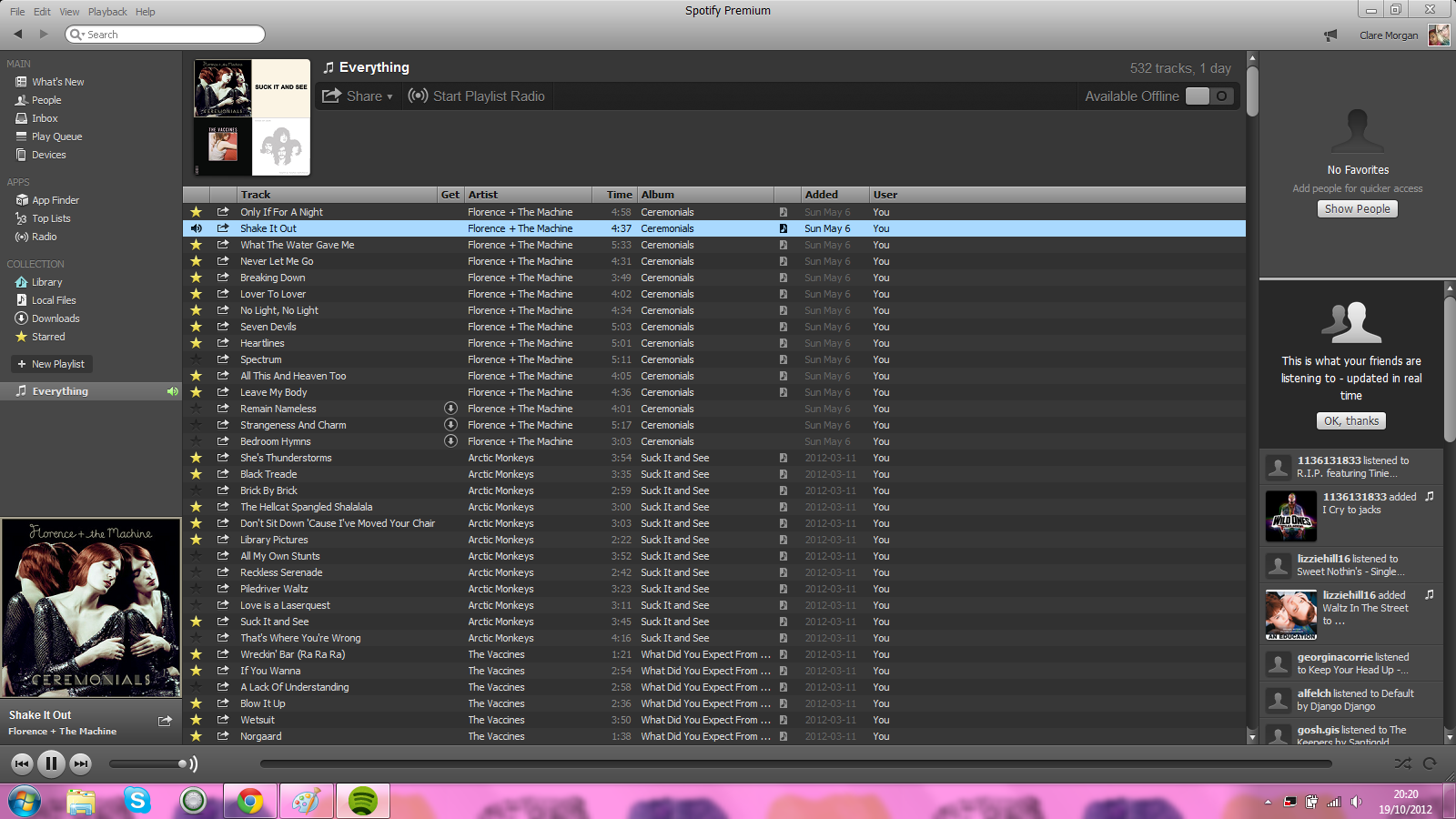The height and width of the screenshot is (819, 1456).
Task: Open the Help menu
Action: [x=146, y=12]
